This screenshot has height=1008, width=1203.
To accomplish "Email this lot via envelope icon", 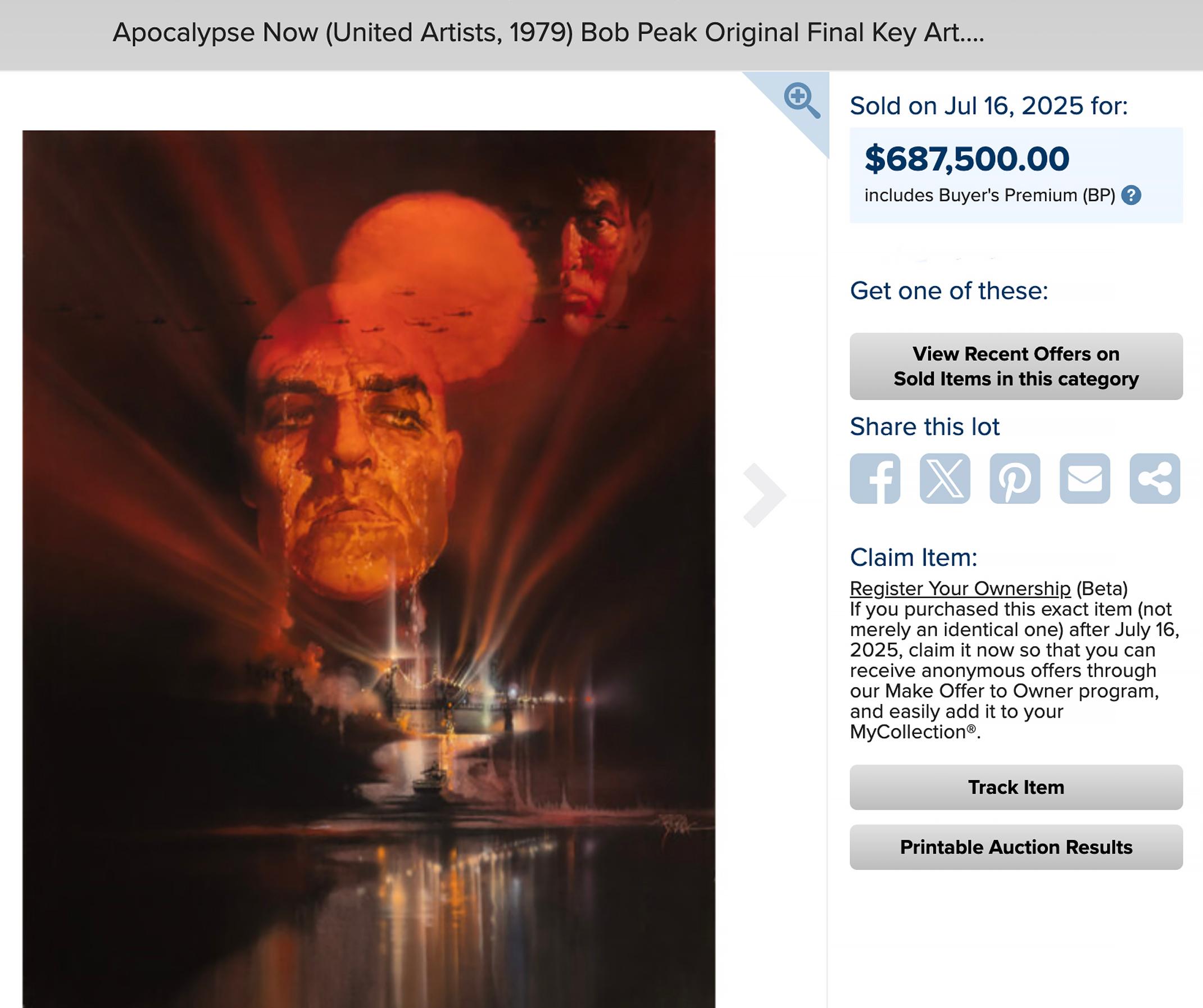I will coord(1084,478).
